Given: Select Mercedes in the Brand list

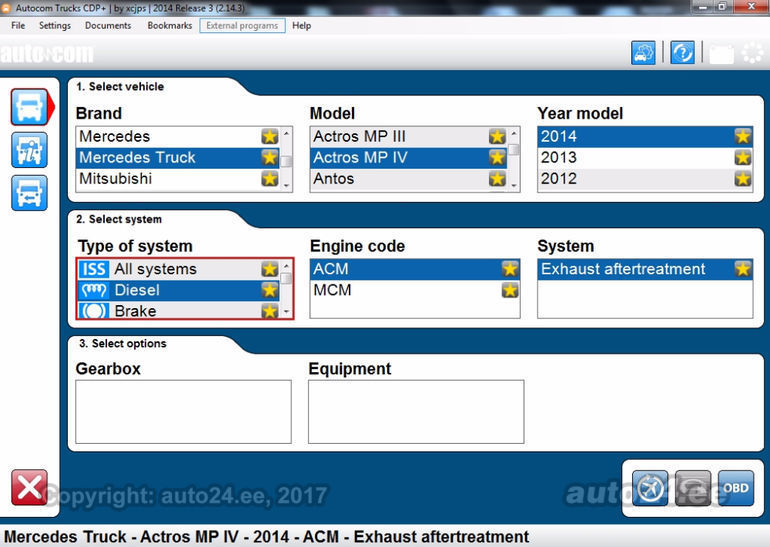Looking at the screenshot, I should click(178, 136).
